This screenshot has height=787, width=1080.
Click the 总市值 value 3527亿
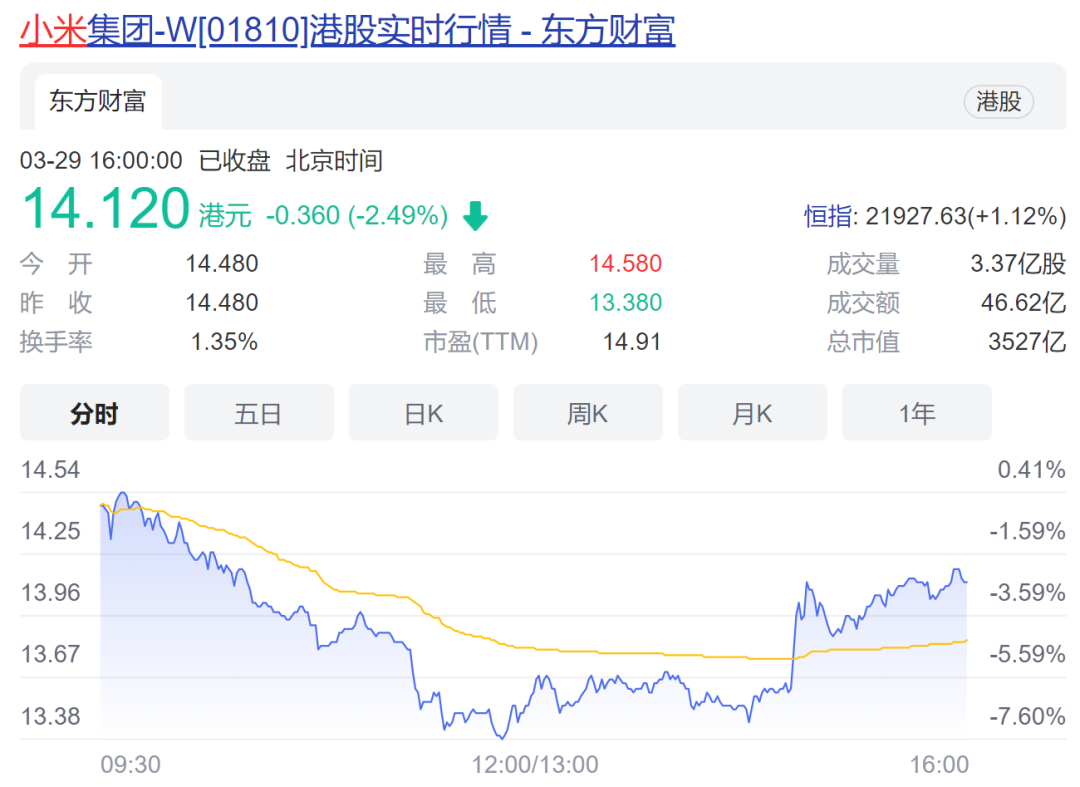click(x=1027, y=342)
